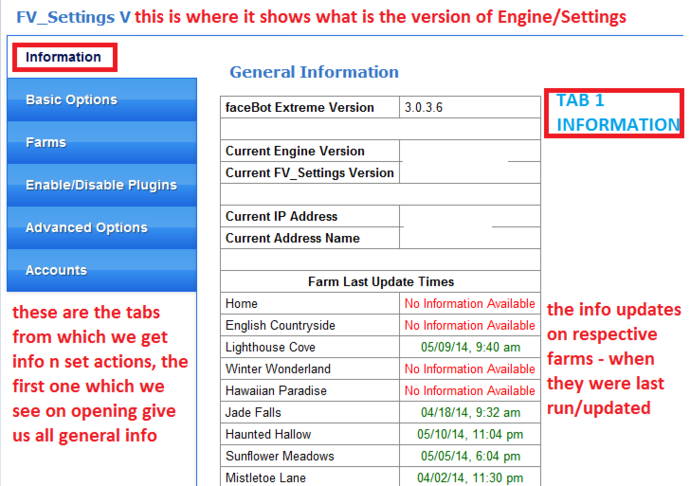Select the Hawaiian Paradise farm name
690x486 pixels.
276,391
